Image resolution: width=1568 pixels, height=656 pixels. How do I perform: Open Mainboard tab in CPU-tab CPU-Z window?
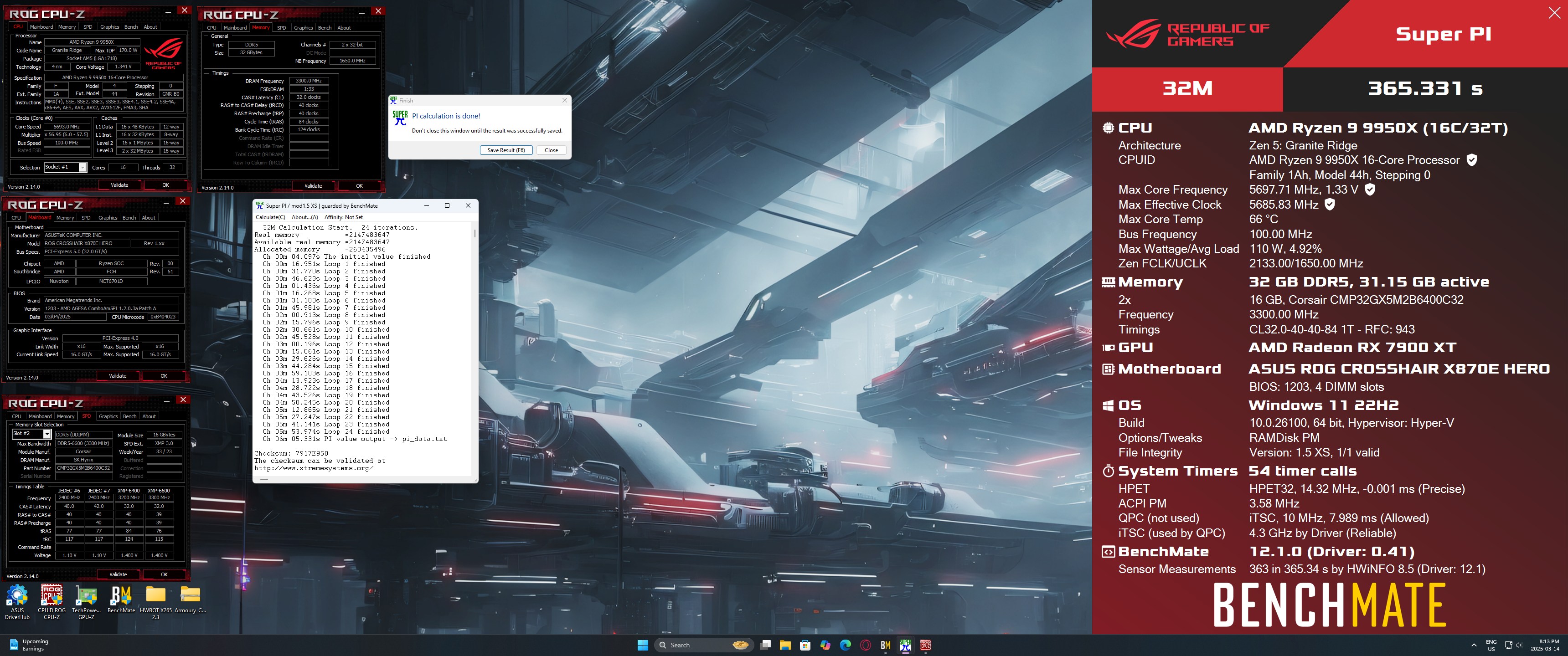click(41, 27)
